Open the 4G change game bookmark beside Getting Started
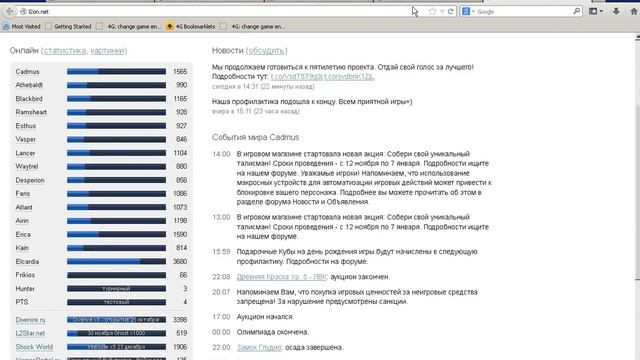Viewport: 640px width, 360px height. 129,27
